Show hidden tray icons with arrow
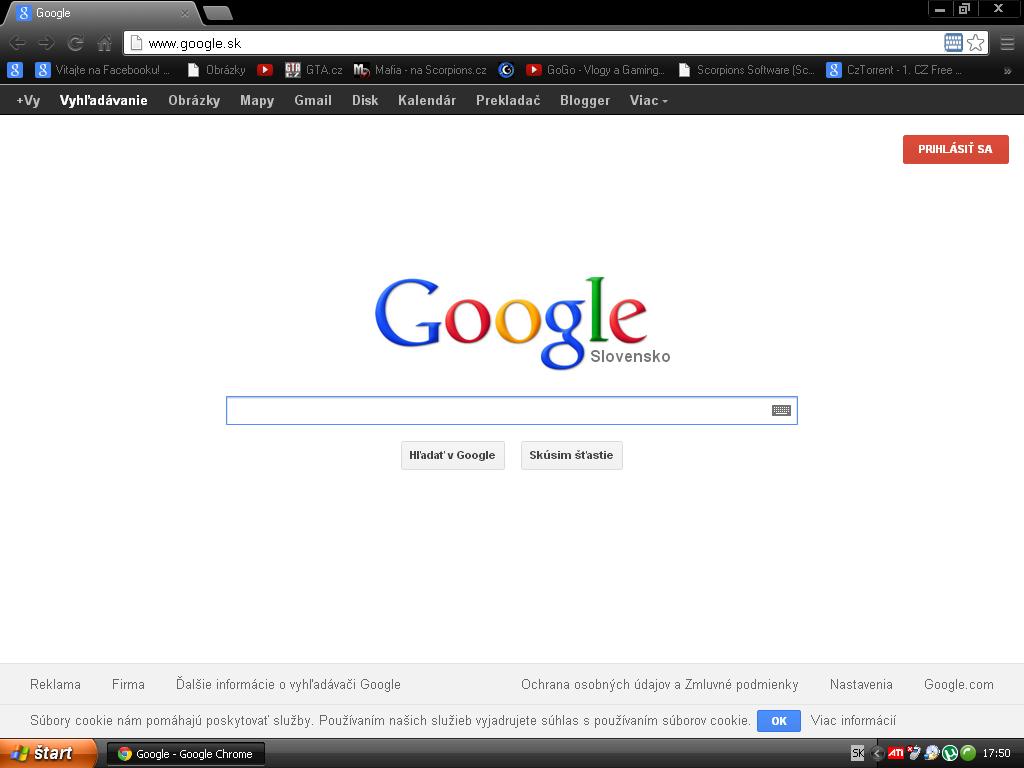Viewport: 1024px width, 768px height. (877, 753)
